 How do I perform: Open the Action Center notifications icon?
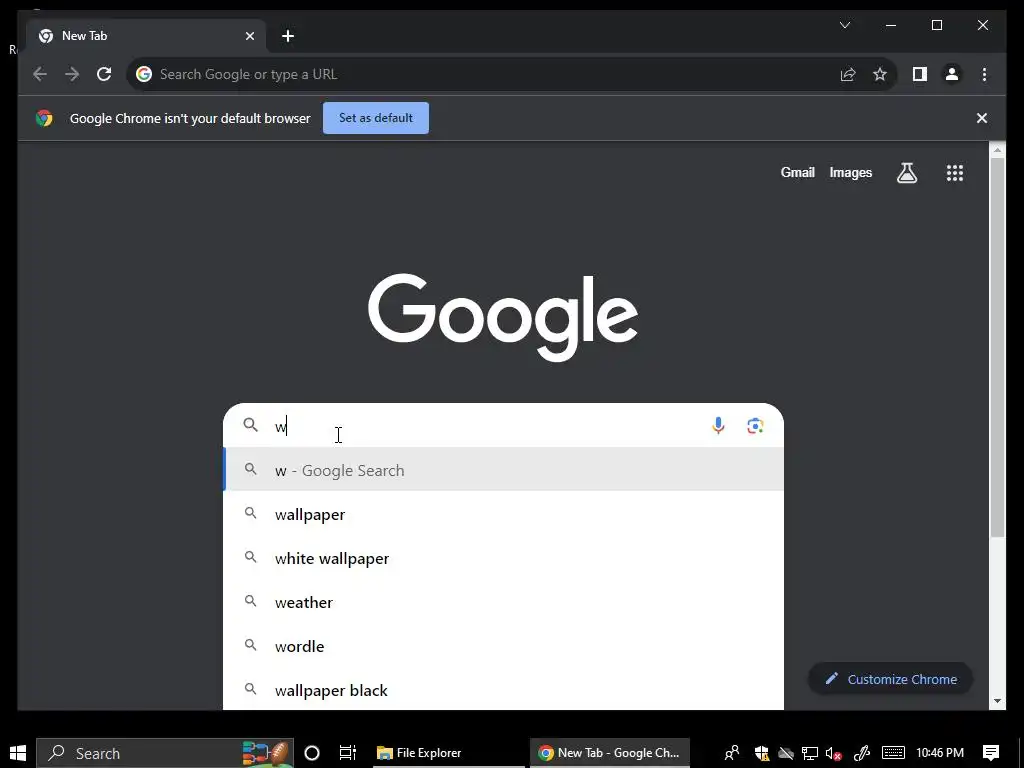pos(991,753)
